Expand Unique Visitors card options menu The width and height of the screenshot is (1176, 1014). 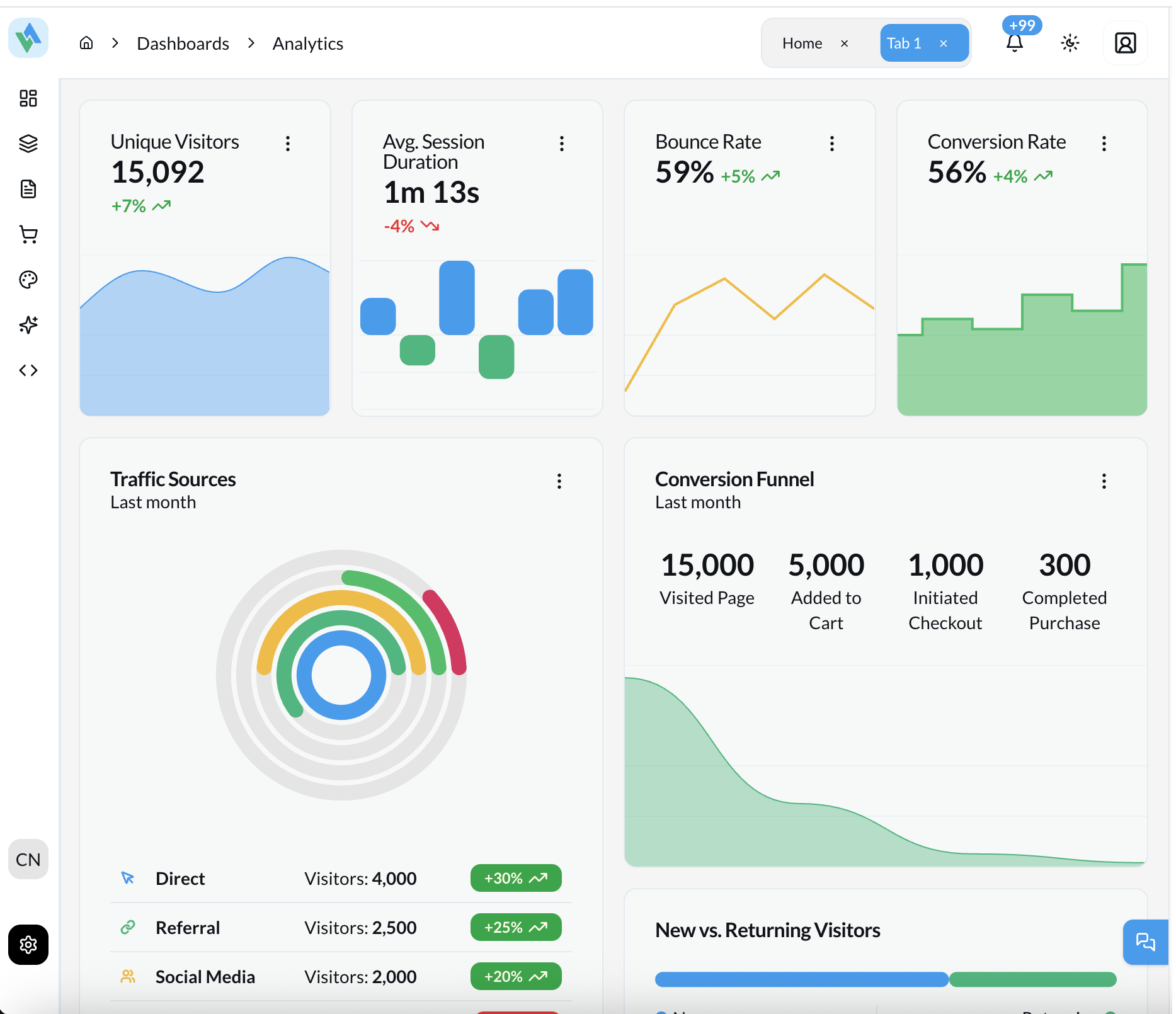click(288, 144)
